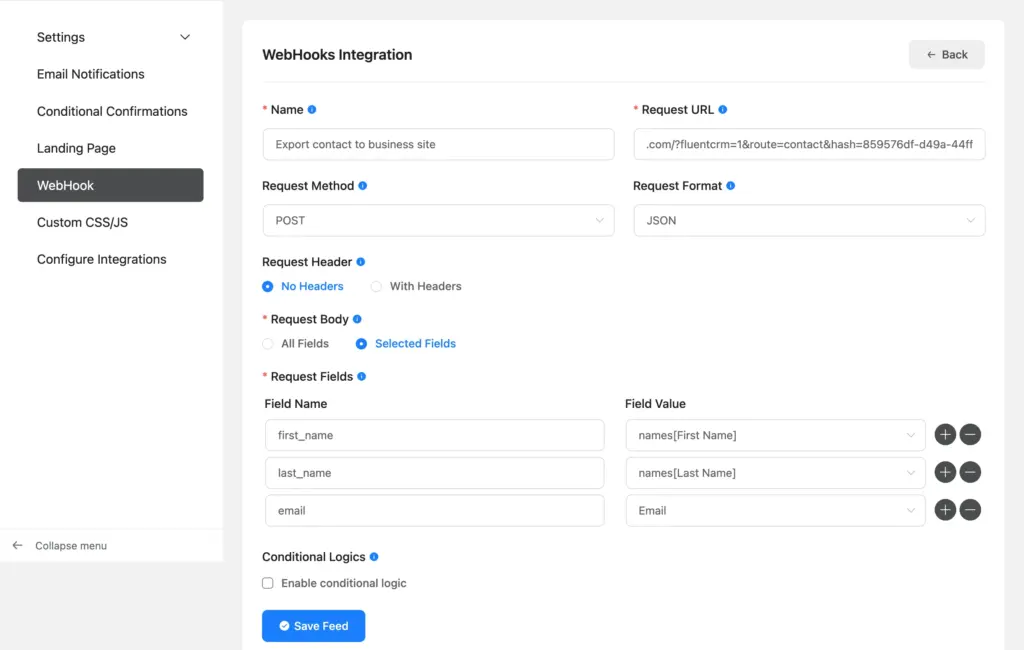Image resolution: width=1024 pixels, height=650 pixels.
Task: Enable conditional logic checkbox
Action: click(268, 583)
